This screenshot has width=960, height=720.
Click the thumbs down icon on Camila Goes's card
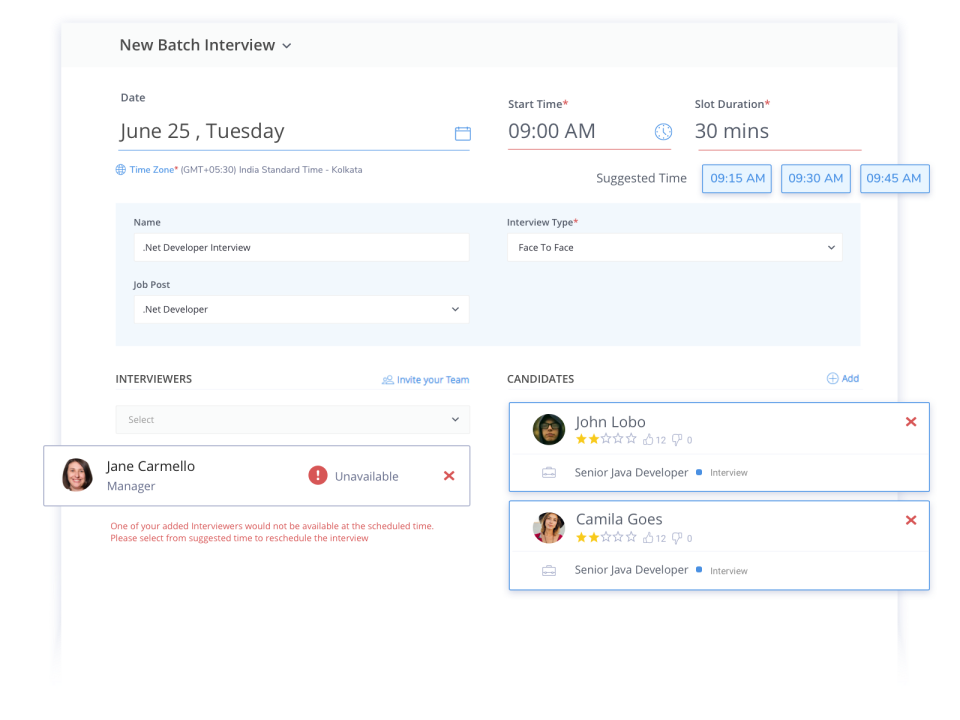point(678,538)
